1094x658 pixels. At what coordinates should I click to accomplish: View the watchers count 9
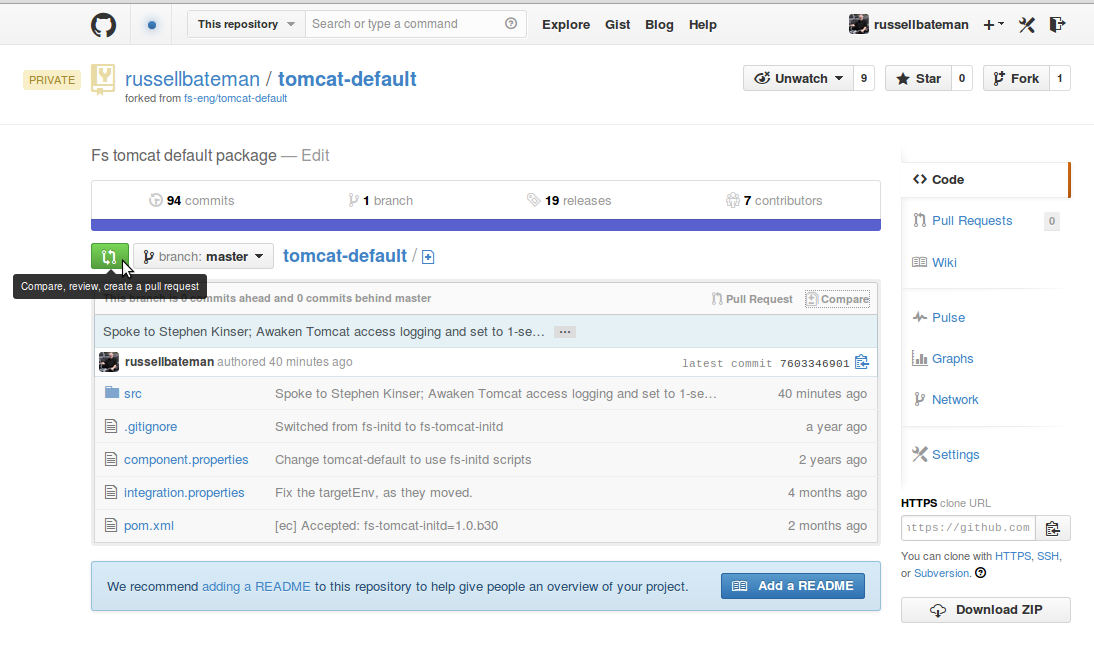tap(864, 78)
